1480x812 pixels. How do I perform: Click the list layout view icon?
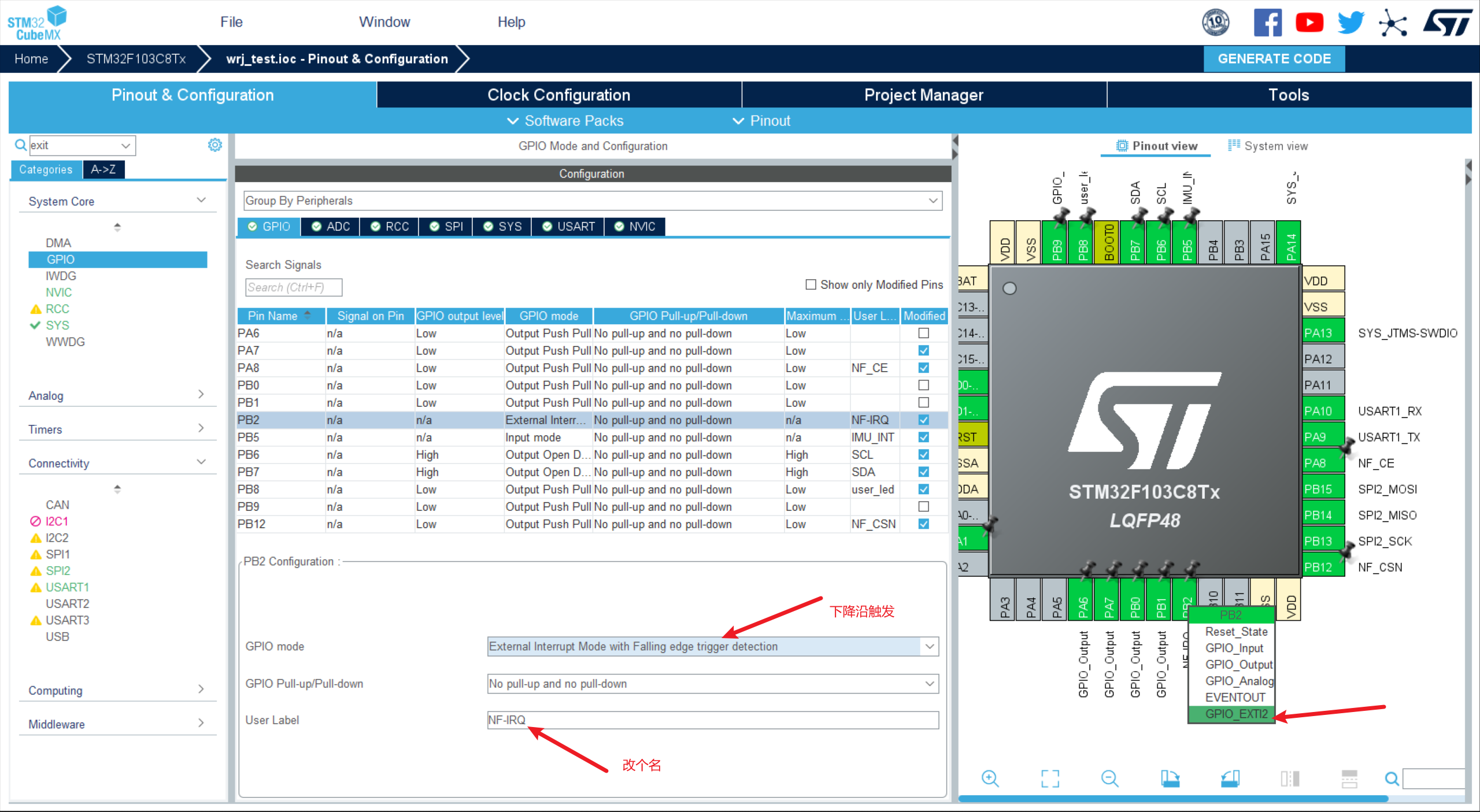pyautogui.click(x=1349, y=778)
